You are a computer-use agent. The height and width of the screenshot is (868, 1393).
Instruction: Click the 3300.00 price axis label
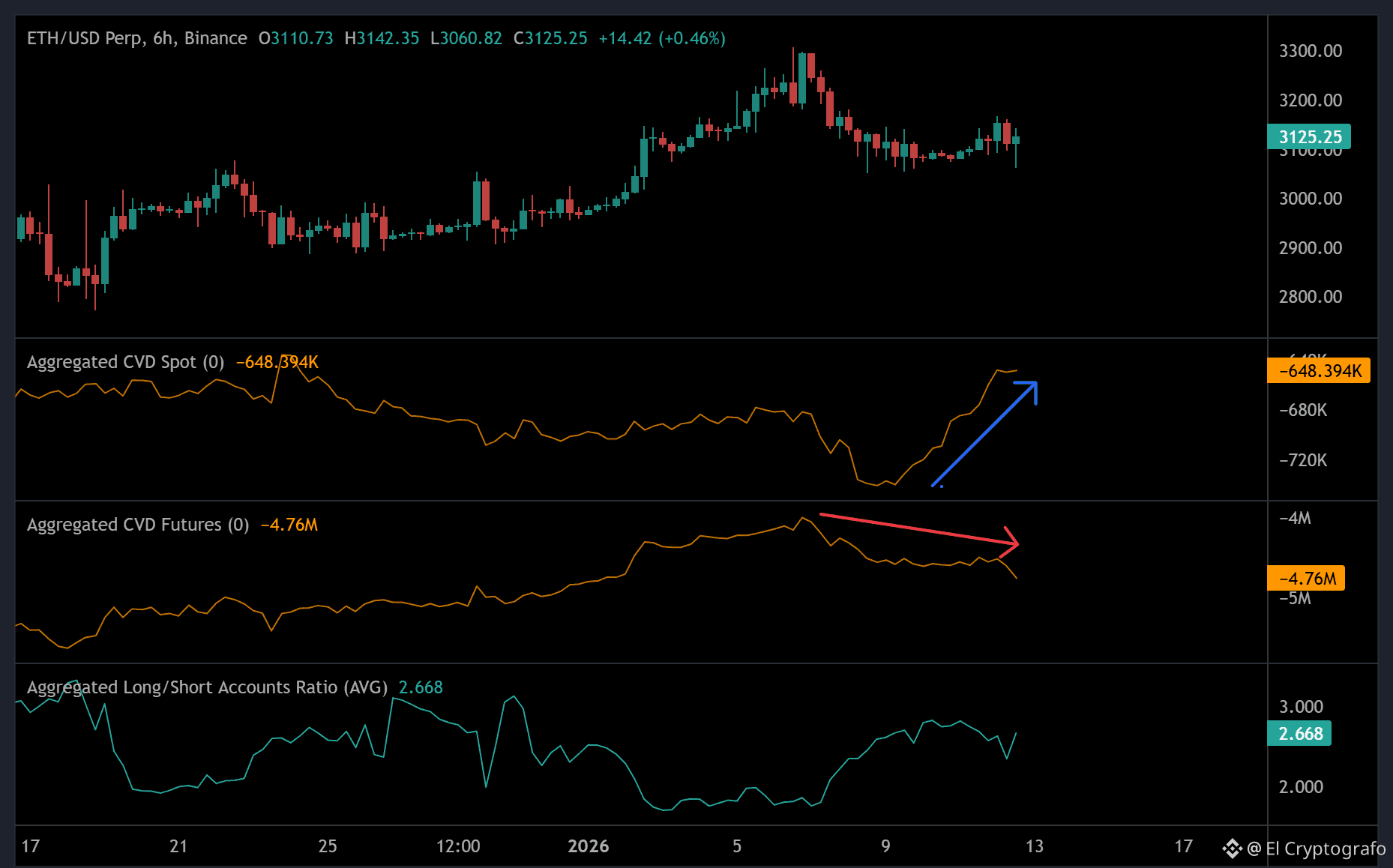click(1310, 51)
